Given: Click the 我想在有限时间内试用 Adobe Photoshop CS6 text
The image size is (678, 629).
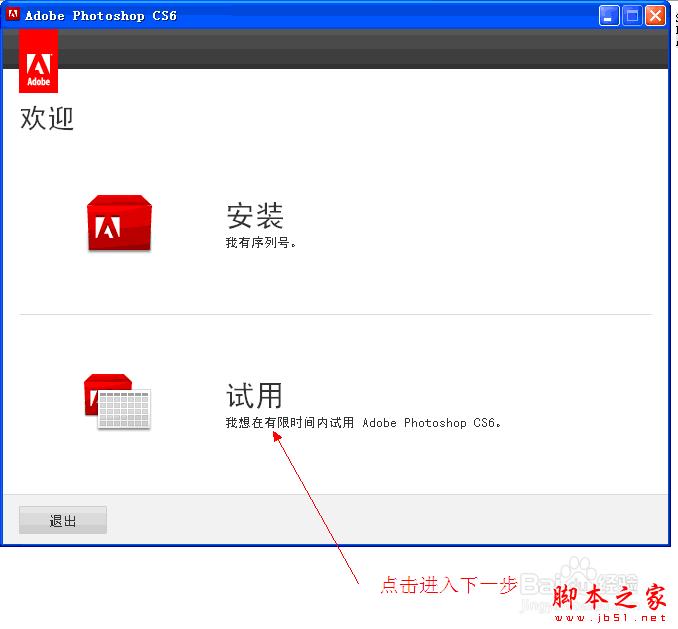Looking at the screenshot, I should click(363, 423).
